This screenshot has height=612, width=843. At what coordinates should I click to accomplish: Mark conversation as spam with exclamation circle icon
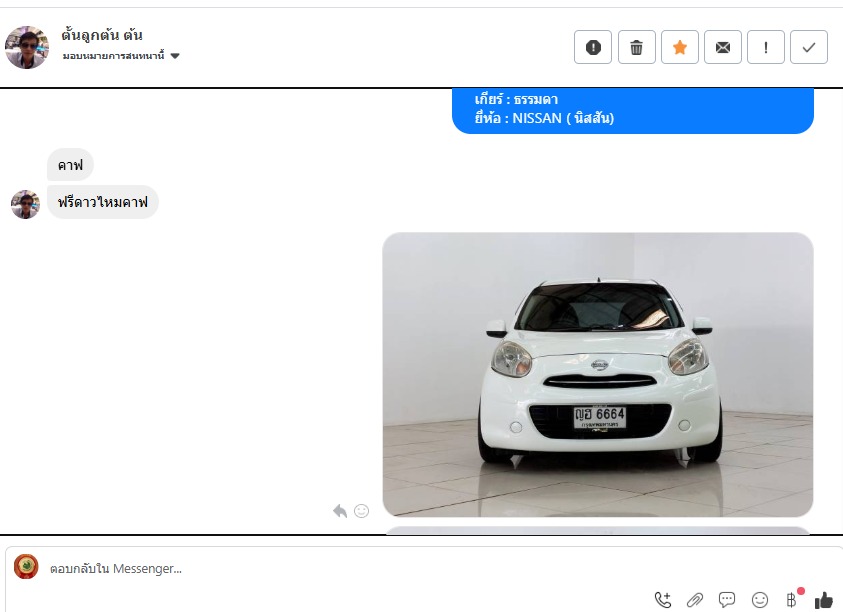pyautogui.click(x=592, y=47)
